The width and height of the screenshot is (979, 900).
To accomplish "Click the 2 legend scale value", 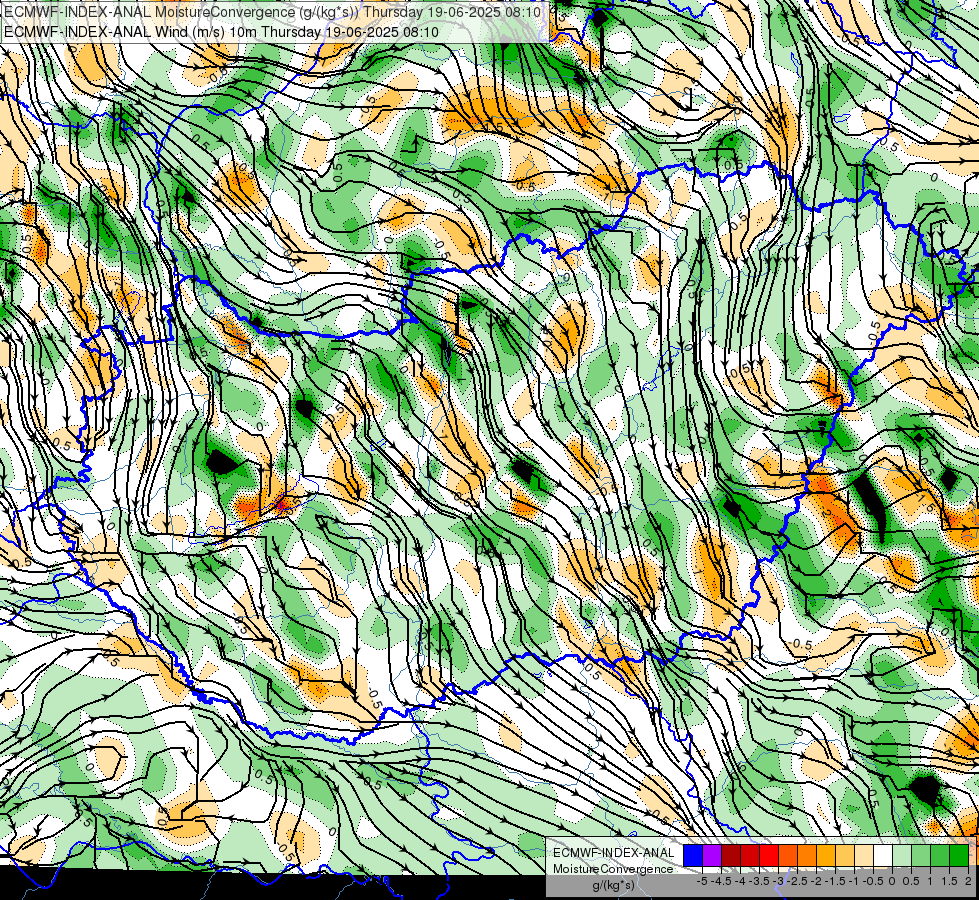I will 968,881.
